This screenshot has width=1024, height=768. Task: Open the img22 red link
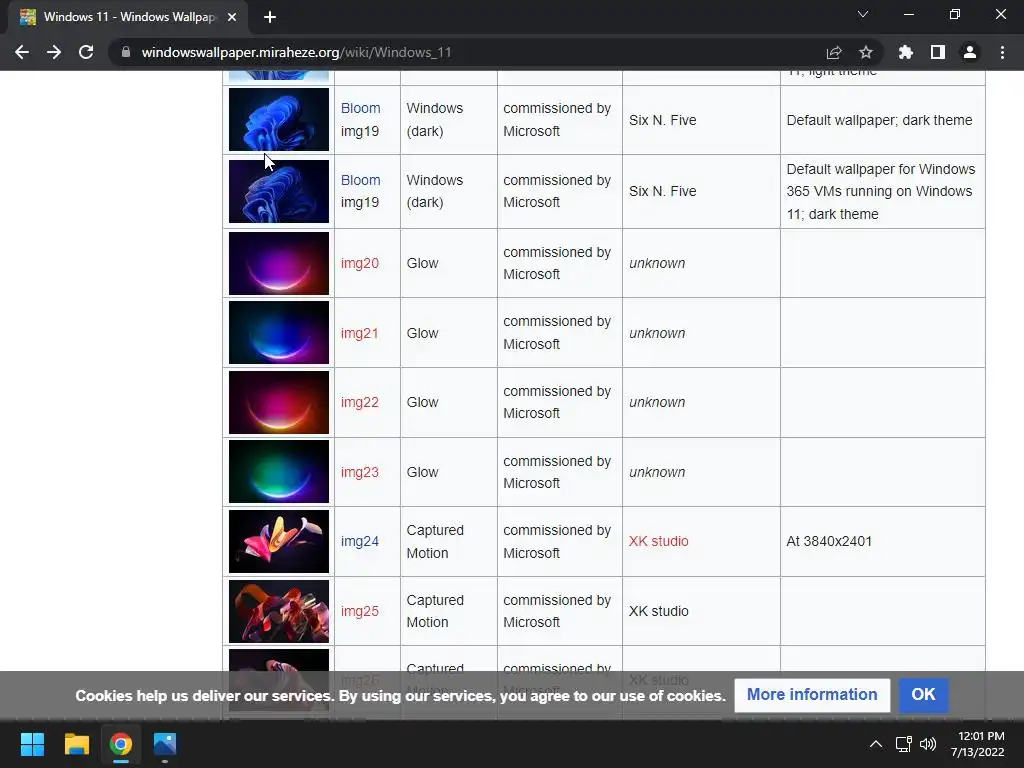coord(360,402)
